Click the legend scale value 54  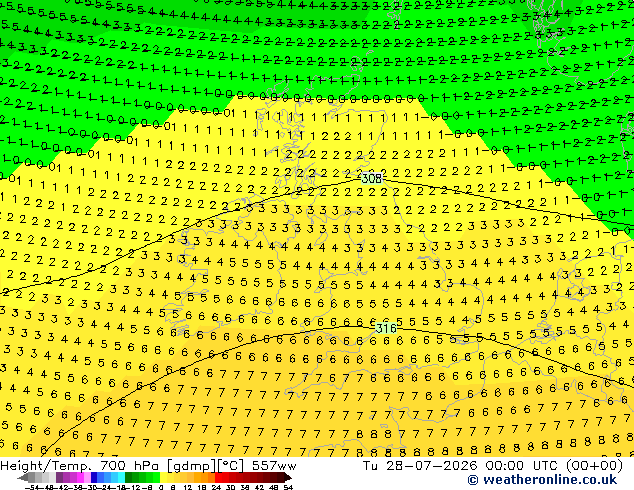(x=289, y=488)
